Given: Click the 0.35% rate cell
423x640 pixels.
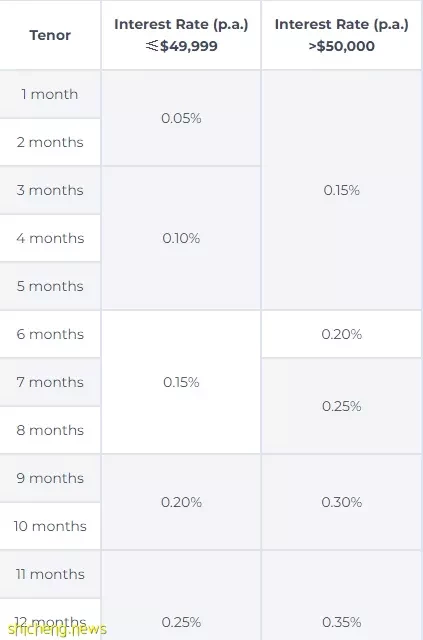Looking at the screenshot, I should coord(341,622).
